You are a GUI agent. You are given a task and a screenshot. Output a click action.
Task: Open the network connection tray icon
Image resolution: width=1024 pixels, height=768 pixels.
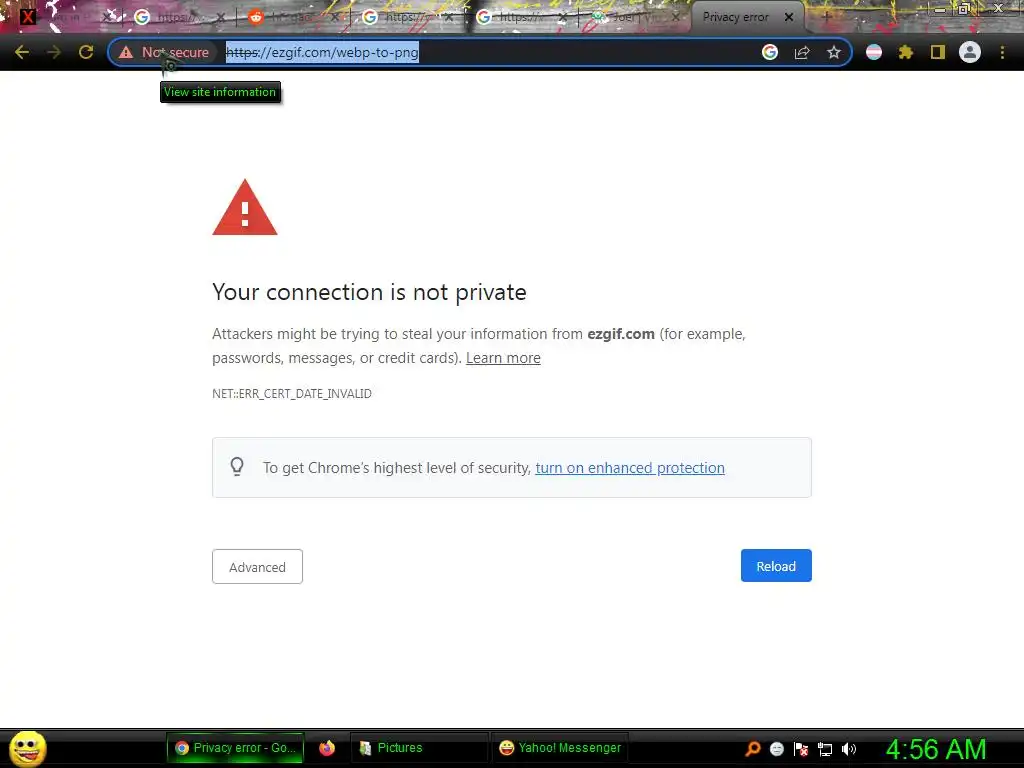pyautogui.click(x=825, y=750)
